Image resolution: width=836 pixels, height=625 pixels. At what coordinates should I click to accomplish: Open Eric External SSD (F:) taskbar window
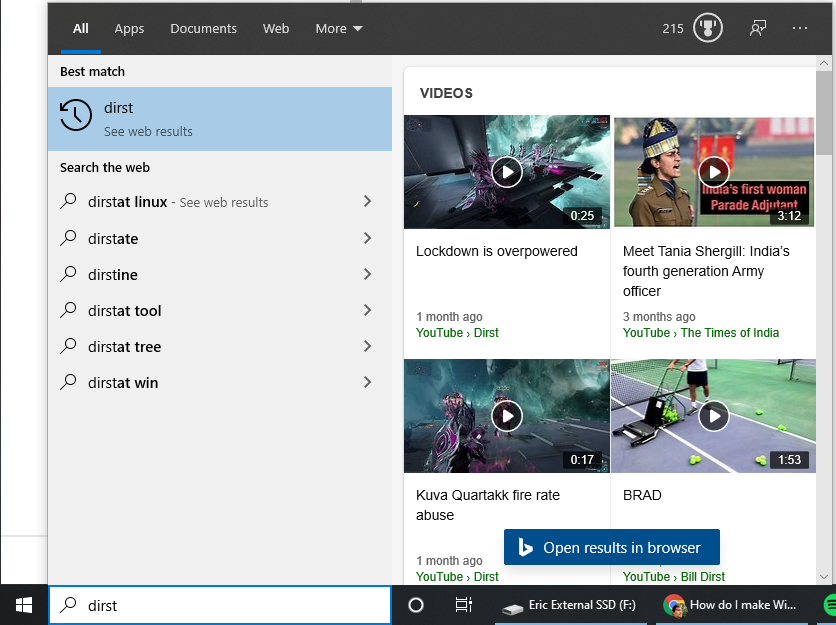pyautogui.click(x=571, y=605)
